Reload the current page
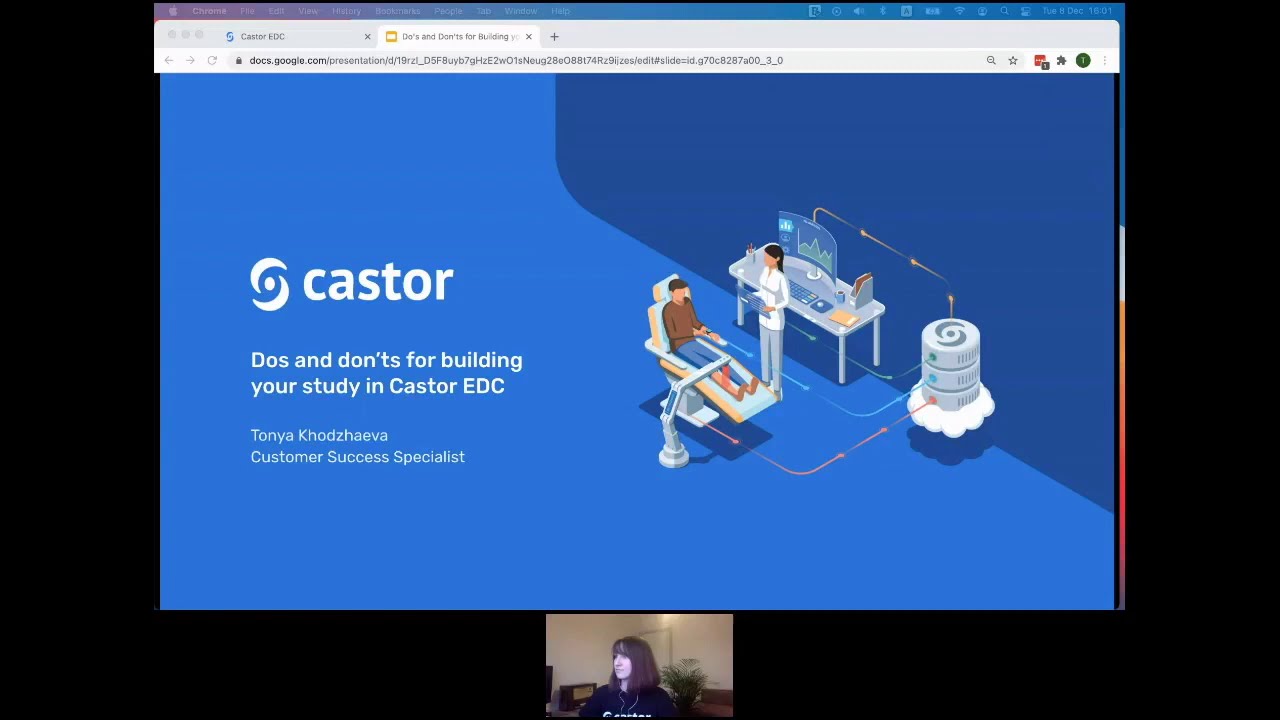This screenshot has height=720, width=1280. (x=212, y=61)
